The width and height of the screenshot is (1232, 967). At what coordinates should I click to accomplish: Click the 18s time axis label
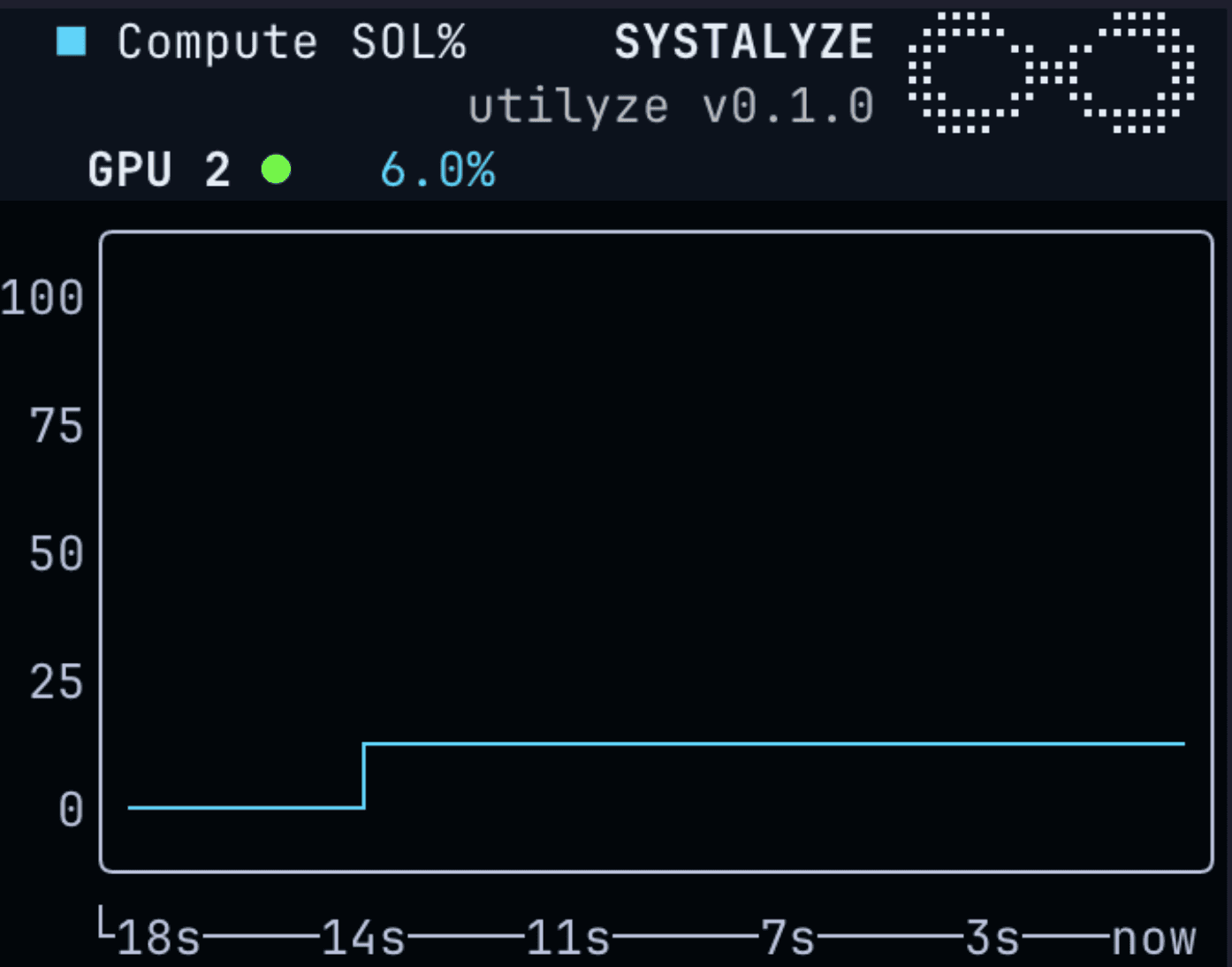tap(159, 938)
